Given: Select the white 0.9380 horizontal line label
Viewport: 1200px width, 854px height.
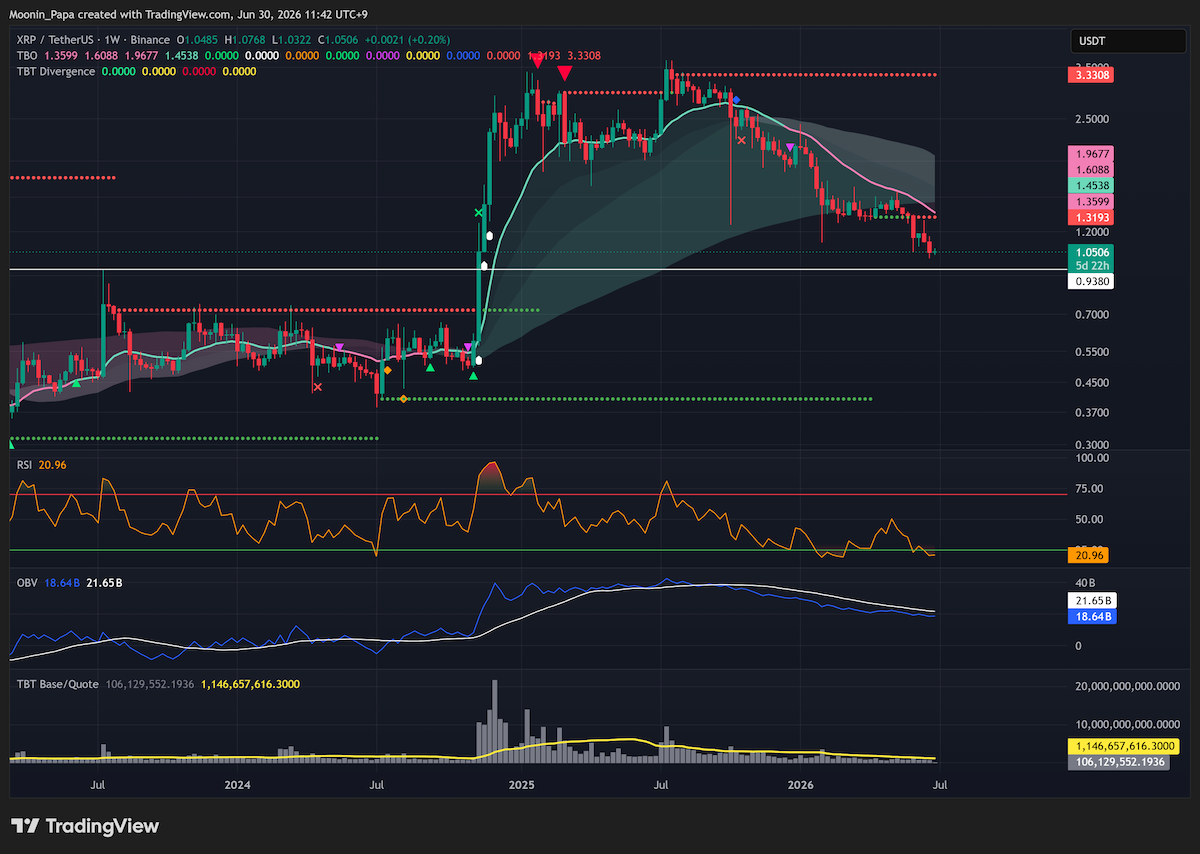Looking at the screenshot, I should click(x=1091, y=282).
